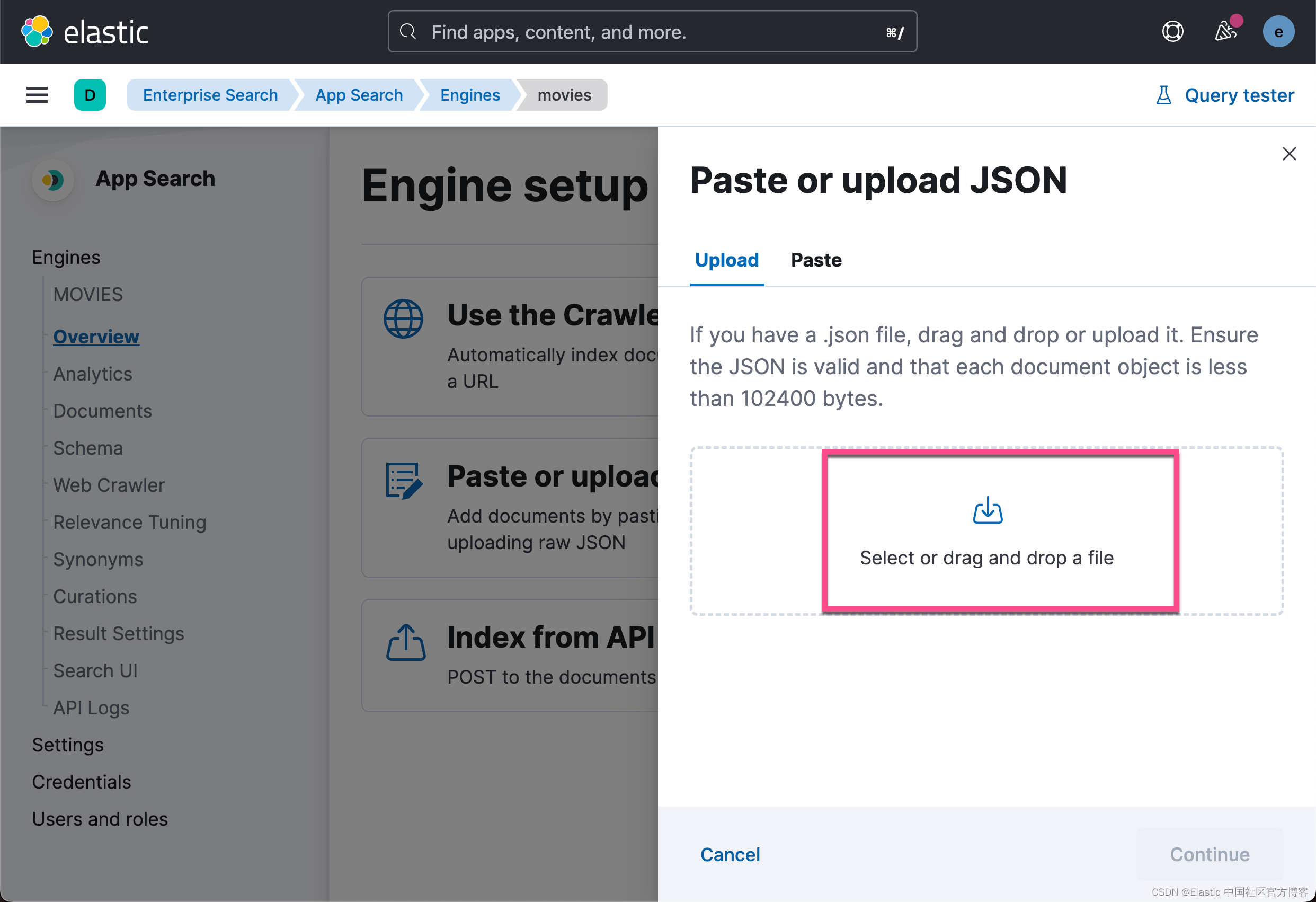This screenshot has height=902, width=1316.
Task: Switch to the Paste tab
Action: point(816,260)
